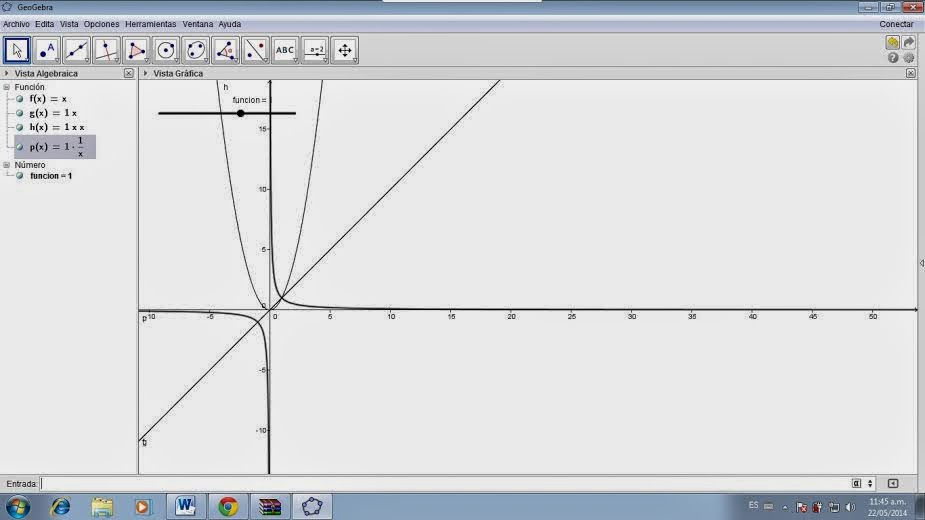The width and height of the screenshot is (925, 520).
Task: Open the help question mark icon
Action: pyautogui.click(x=893, y=58)
